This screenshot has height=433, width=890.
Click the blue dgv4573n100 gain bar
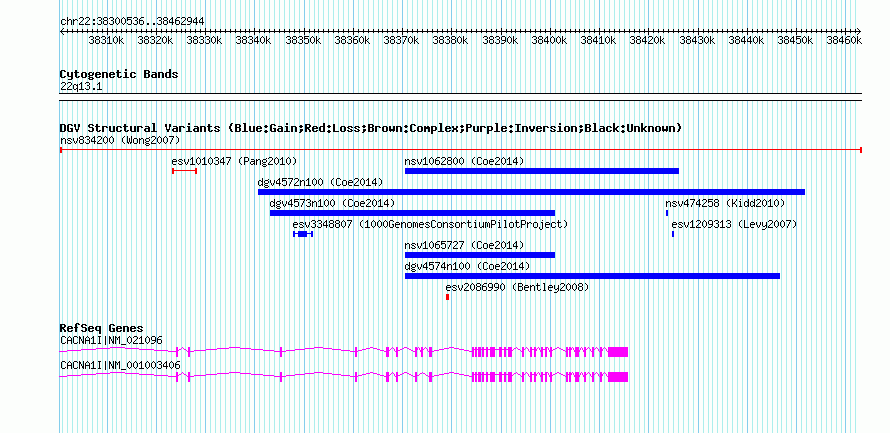point(412,213)
